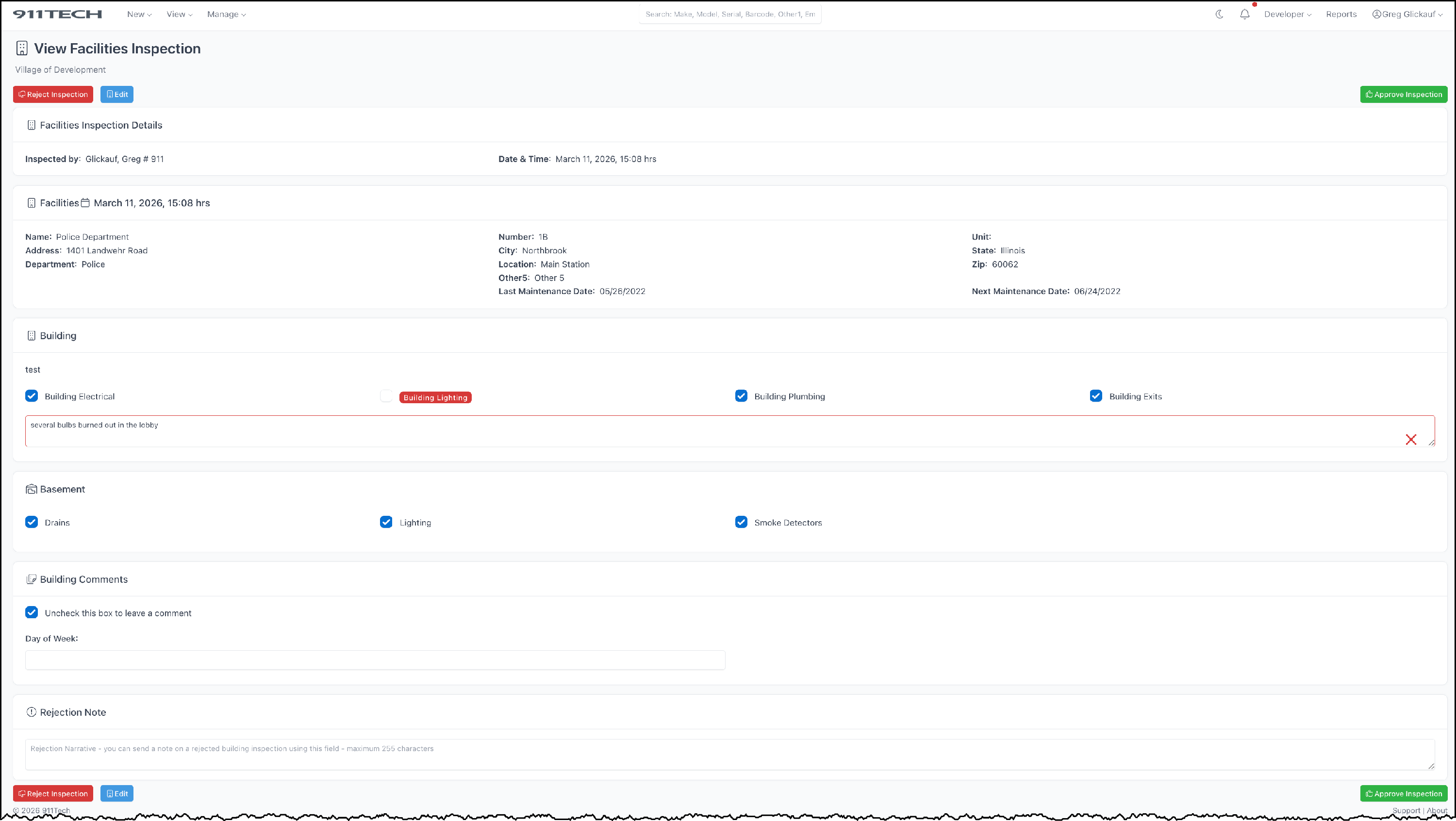The image size is (1456, 821).
Task: Toggle dark mode moon icon
Action: point(1219,14)
